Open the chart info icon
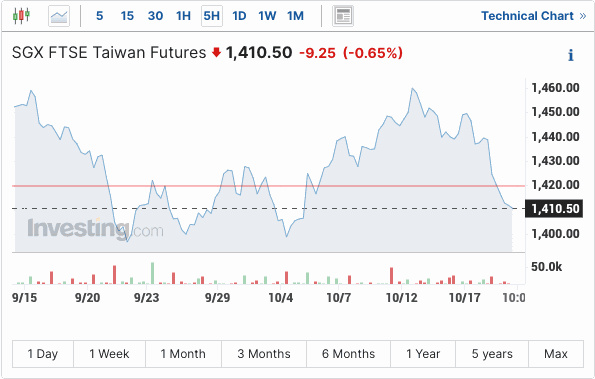The image size is (595, 379). (570, 55)
